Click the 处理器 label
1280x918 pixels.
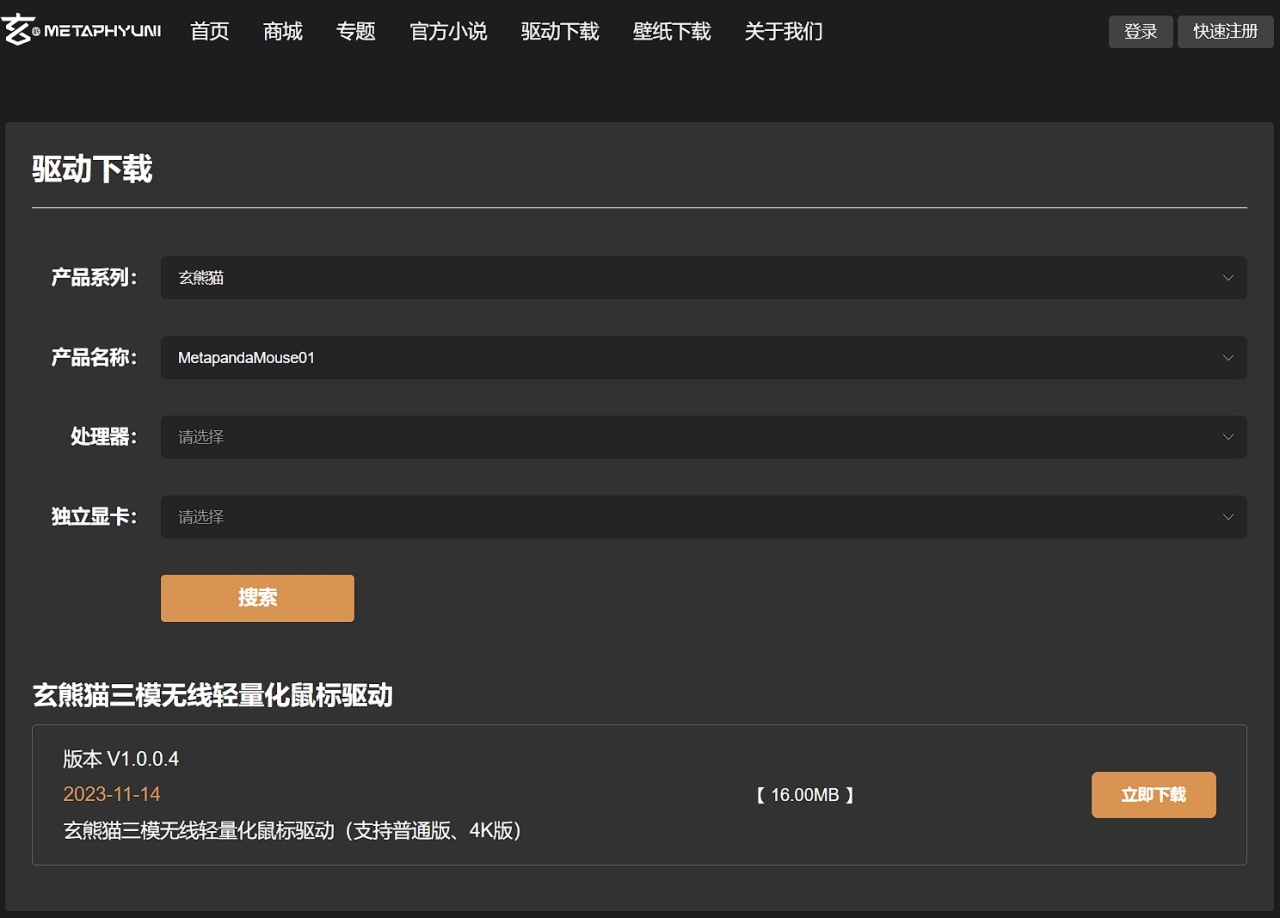tap(104, 437)
